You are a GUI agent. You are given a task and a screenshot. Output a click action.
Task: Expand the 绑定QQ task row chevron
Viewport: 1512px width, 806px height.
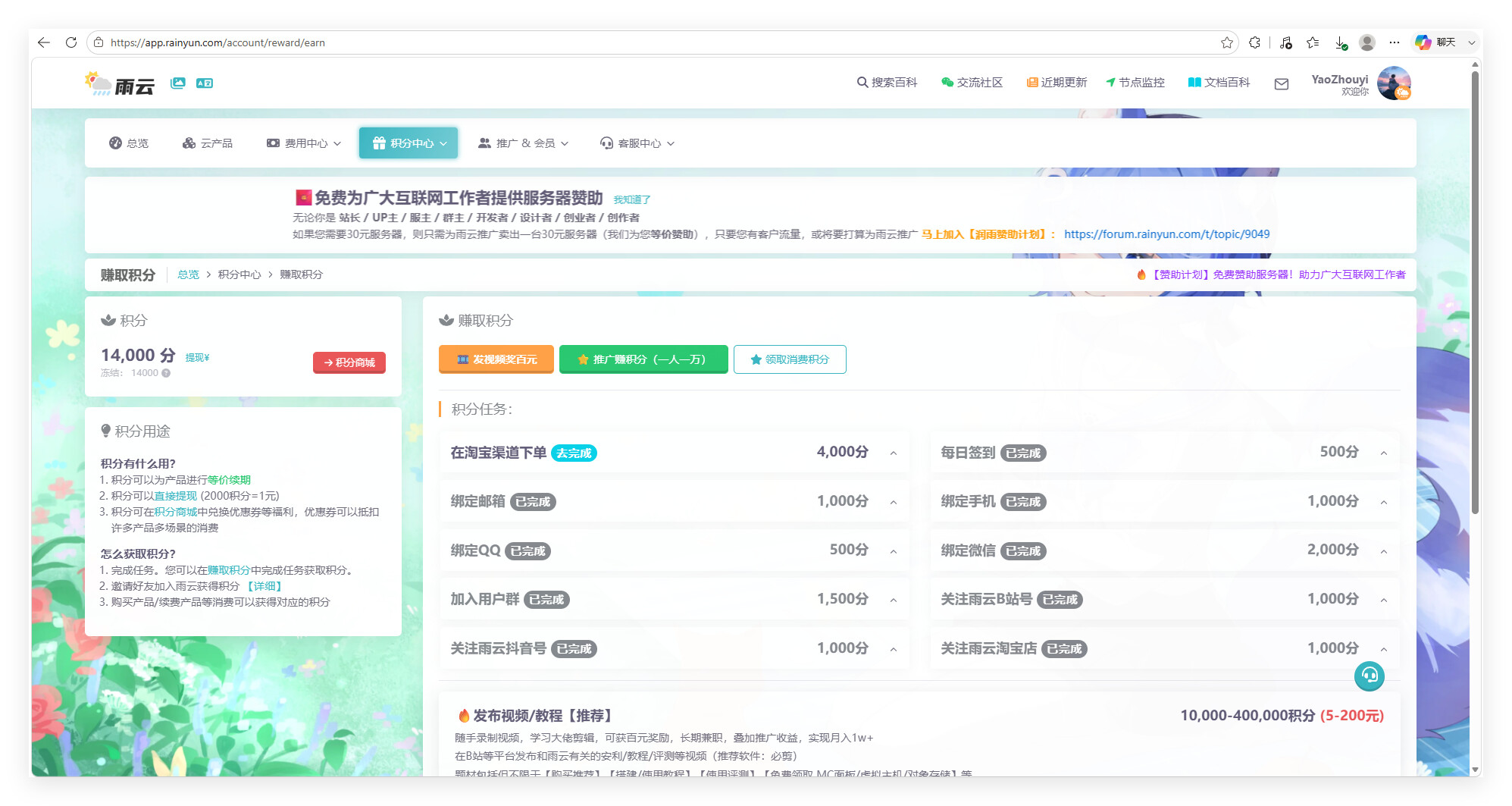pos(894,551)
